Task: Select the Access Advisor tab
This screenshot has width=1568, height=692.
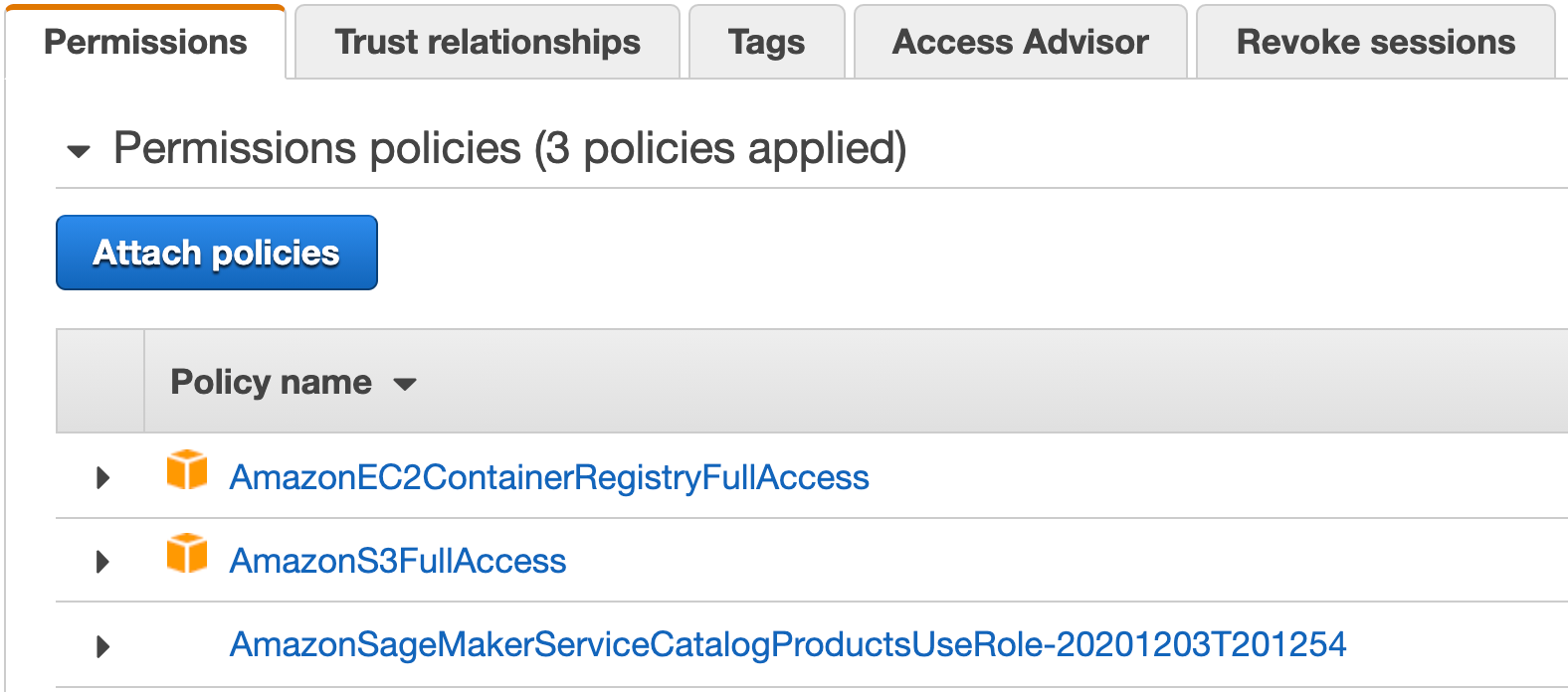Action: click(1020, 43)
